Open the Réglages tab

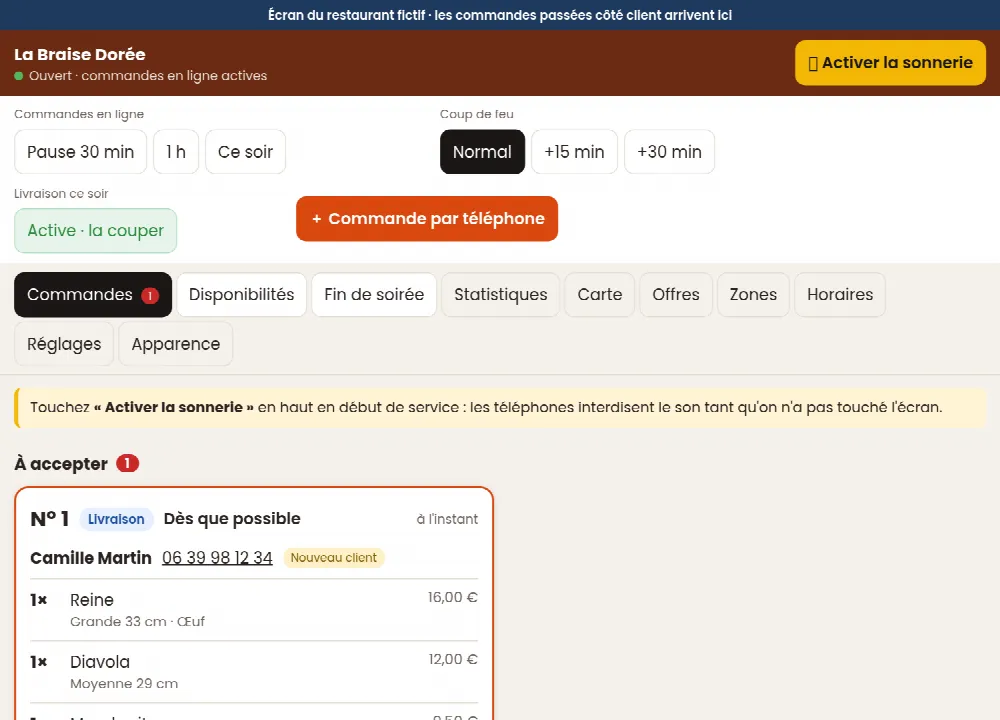pyautogui.click(x=64, y=344)
